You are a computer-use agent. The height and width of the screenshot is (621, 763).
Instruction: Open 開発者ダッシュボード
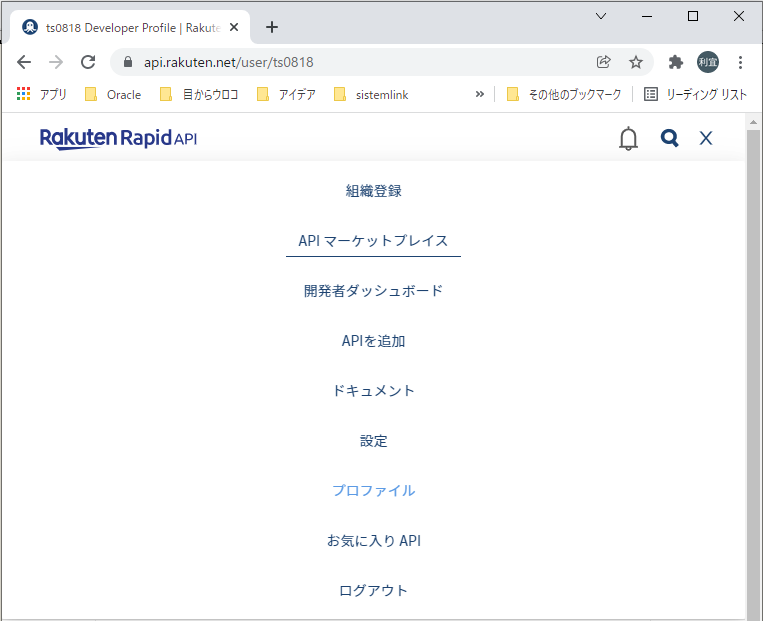pos(373,291)
